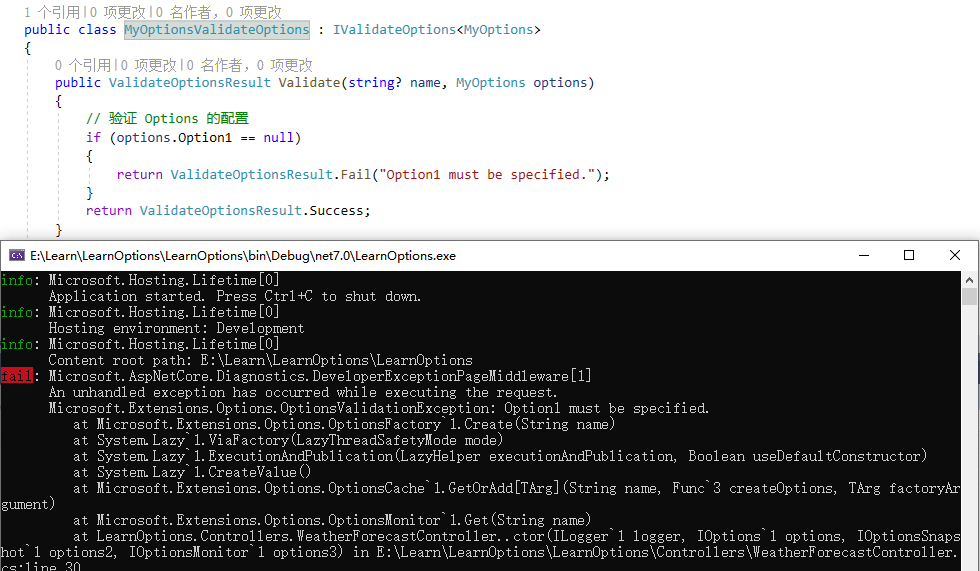This screenshot has width=980, height=571.
Task: Click the green Options comment line
Action: click(x=167, y=118)
